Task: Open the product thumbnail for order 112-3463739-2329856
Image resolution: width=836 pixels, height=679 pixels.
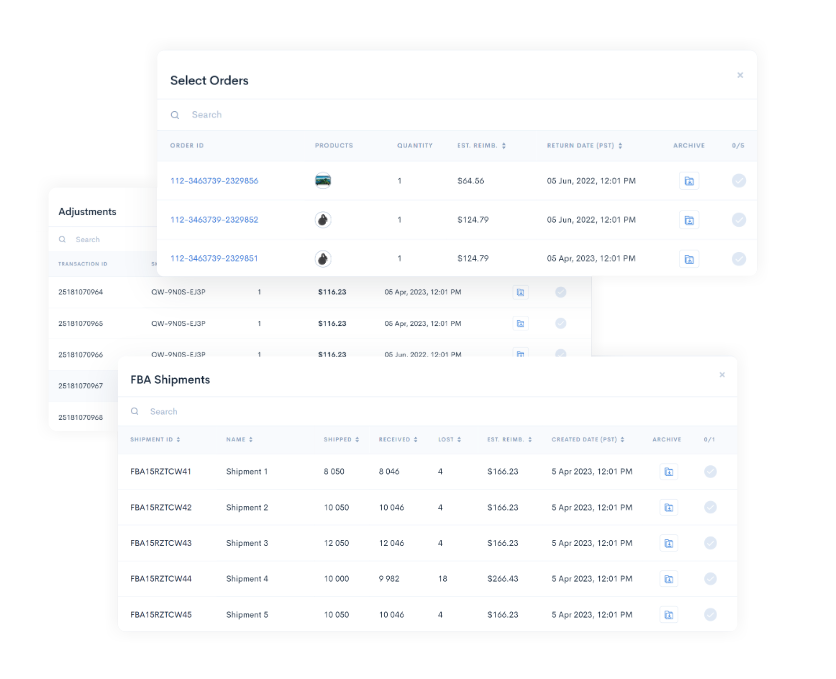Action: pyautogui.click(x=323, y=180)
